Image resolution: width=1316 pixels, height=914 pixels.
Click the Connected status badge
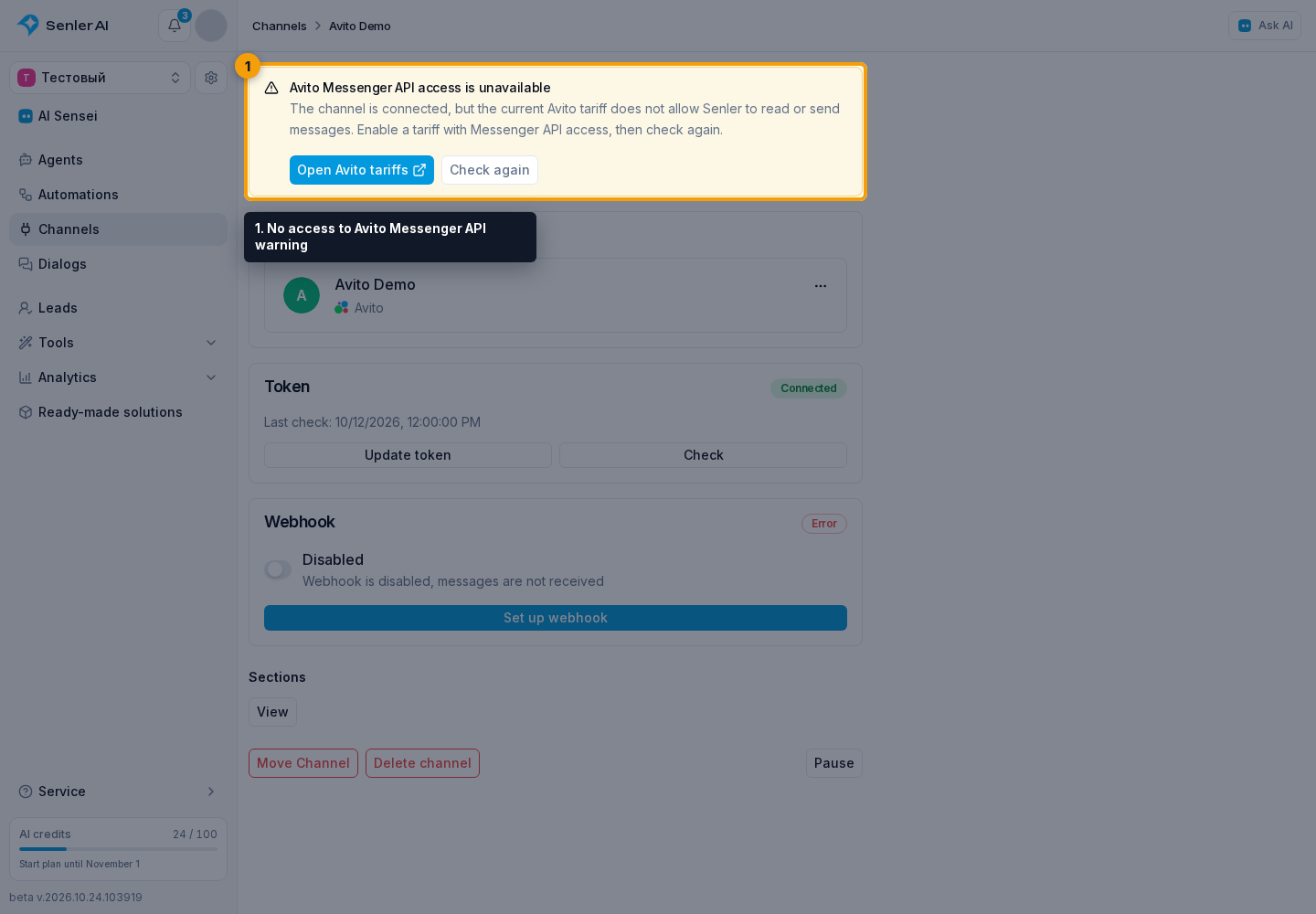809,388
